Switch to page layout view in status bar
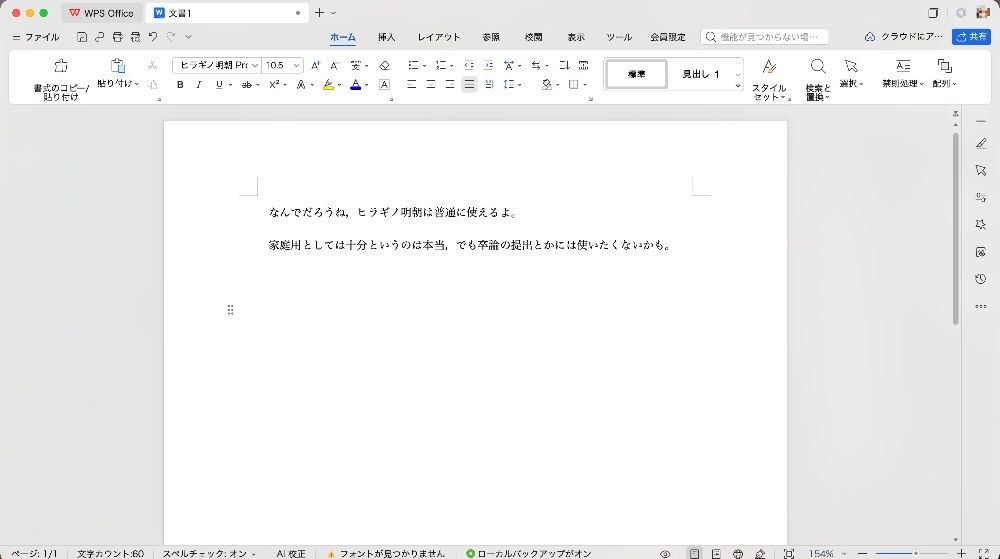 coord(694,554)
